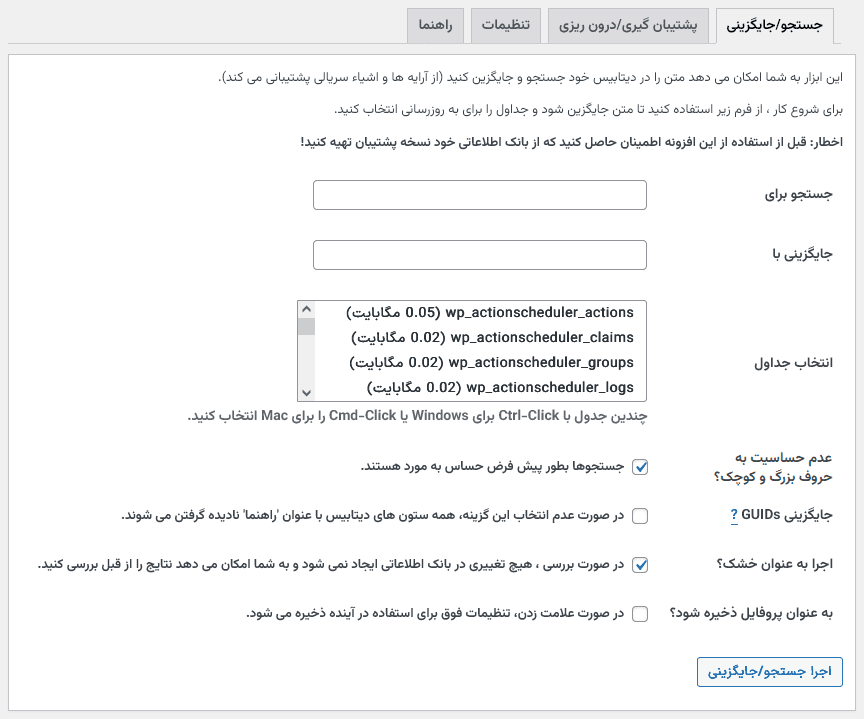Toggle case-insensitive search checkbox

pos(640,467)
